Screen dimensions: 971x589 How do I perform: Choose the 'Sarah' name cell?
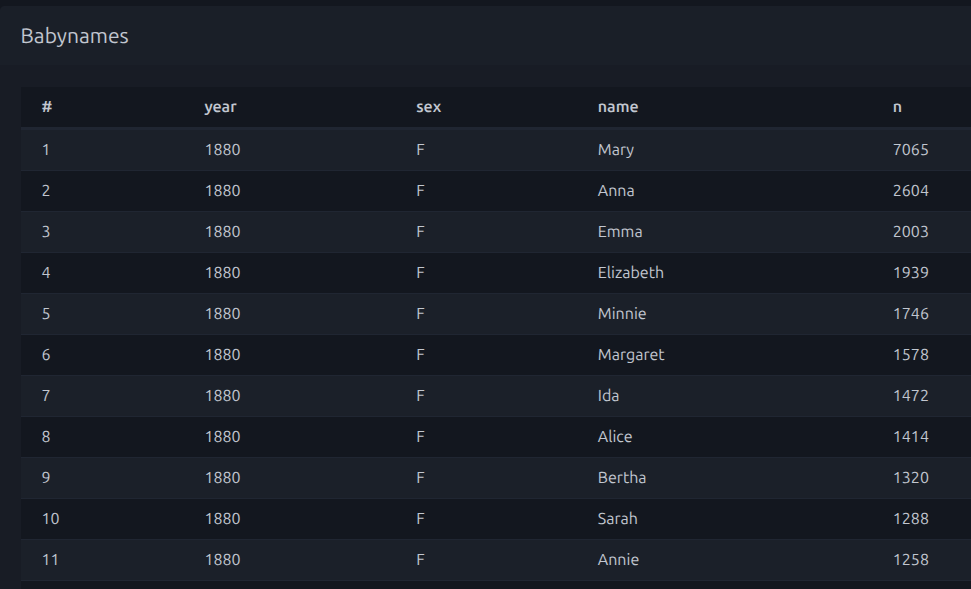(618, 519)
